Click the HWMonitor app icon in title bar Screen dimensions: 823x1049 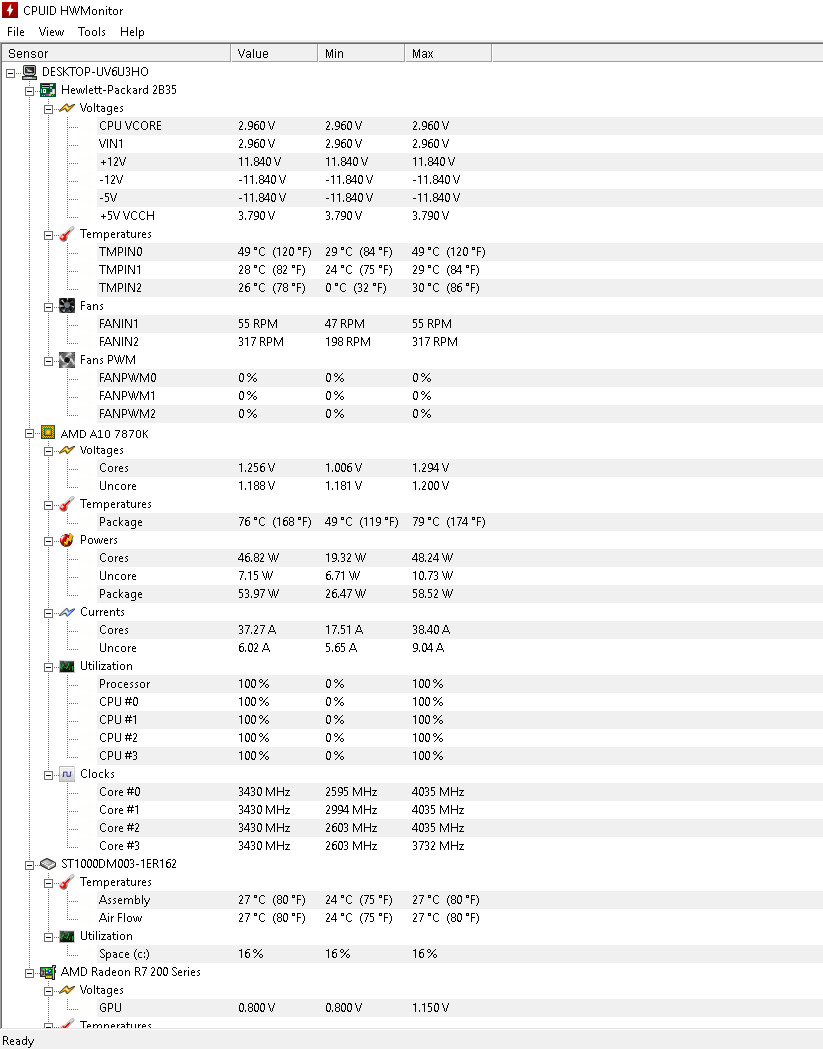pyautogui.click(x=11, y=11)
